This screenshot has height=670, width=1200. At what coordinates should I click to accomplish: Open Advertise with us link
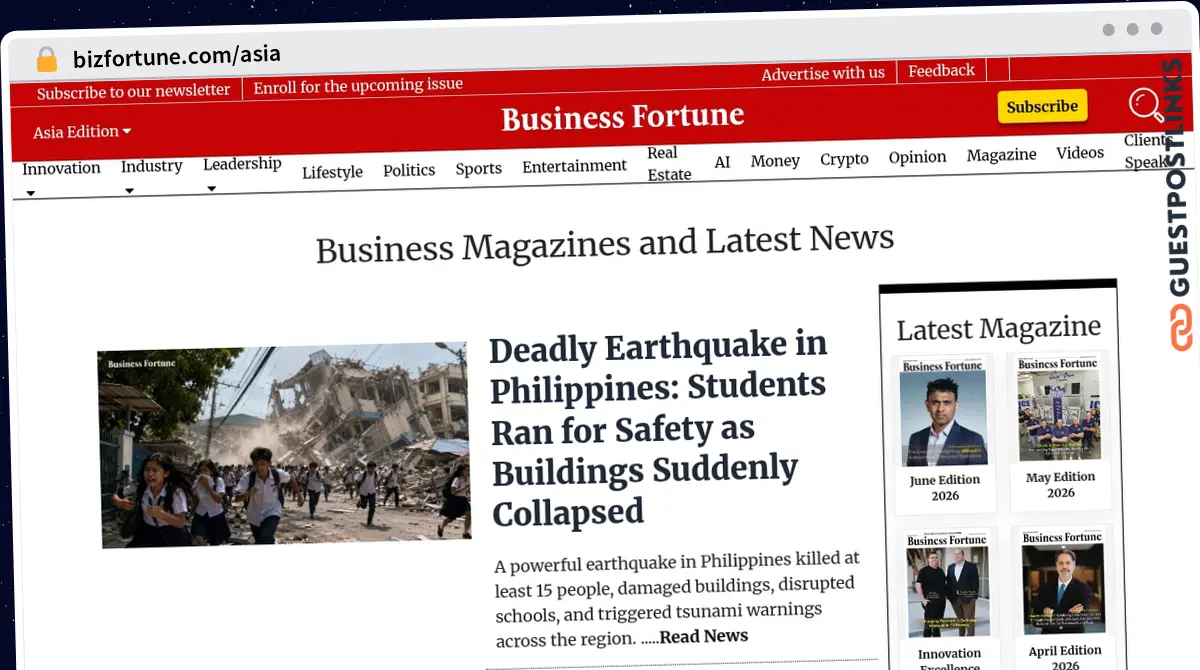(x=823, y=73)
